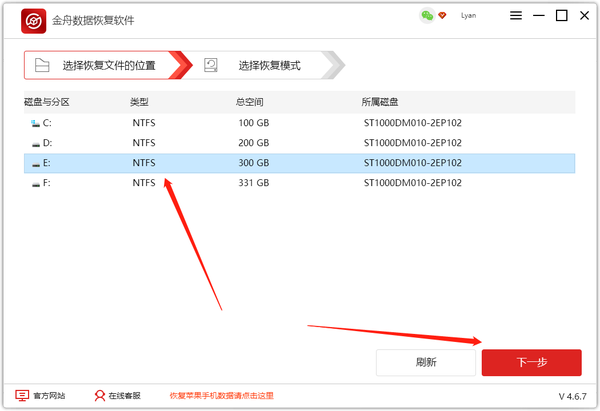The image size is (600, 411).
Task: Select the E: partition row
Action: (300, 163)
